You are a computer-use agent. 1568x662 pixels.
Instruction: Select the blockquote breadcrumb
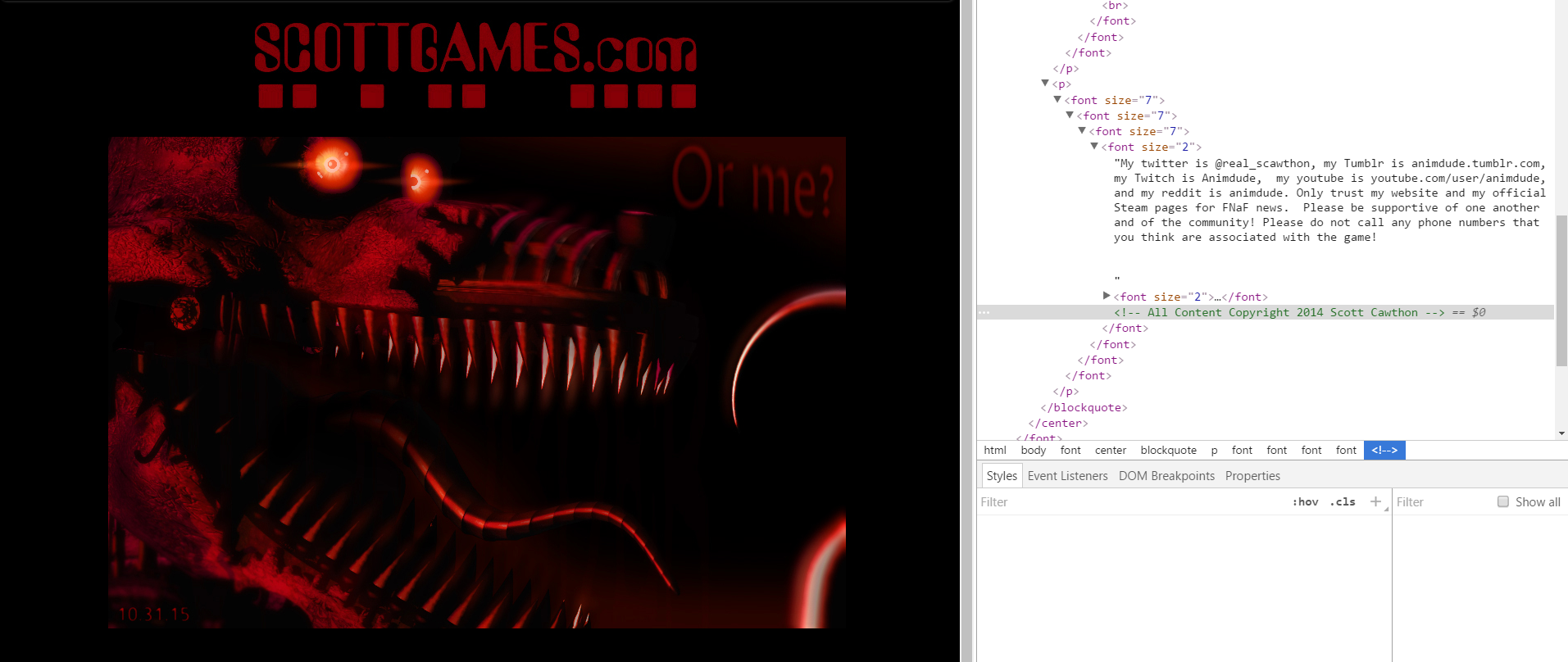(1168, 450)
